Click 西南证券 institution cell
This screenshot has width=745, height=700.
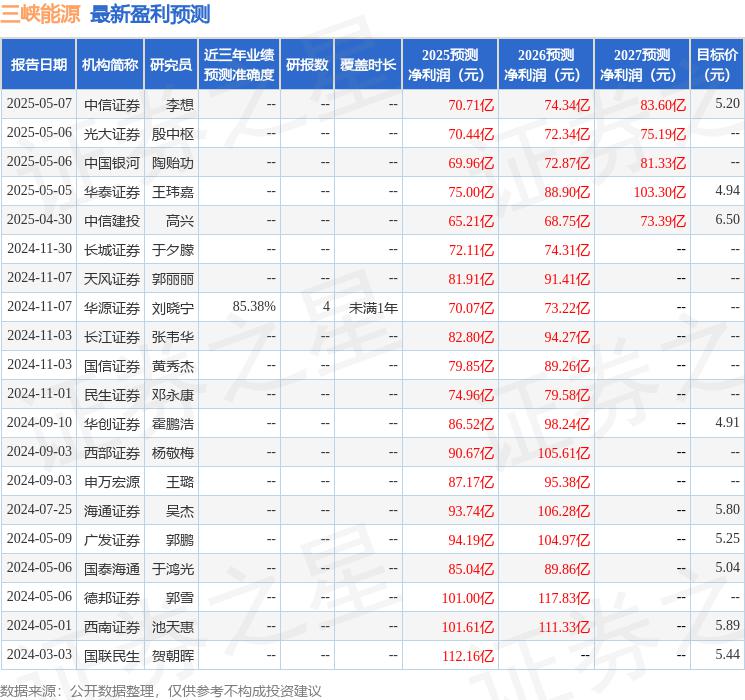tap(112, 627)
